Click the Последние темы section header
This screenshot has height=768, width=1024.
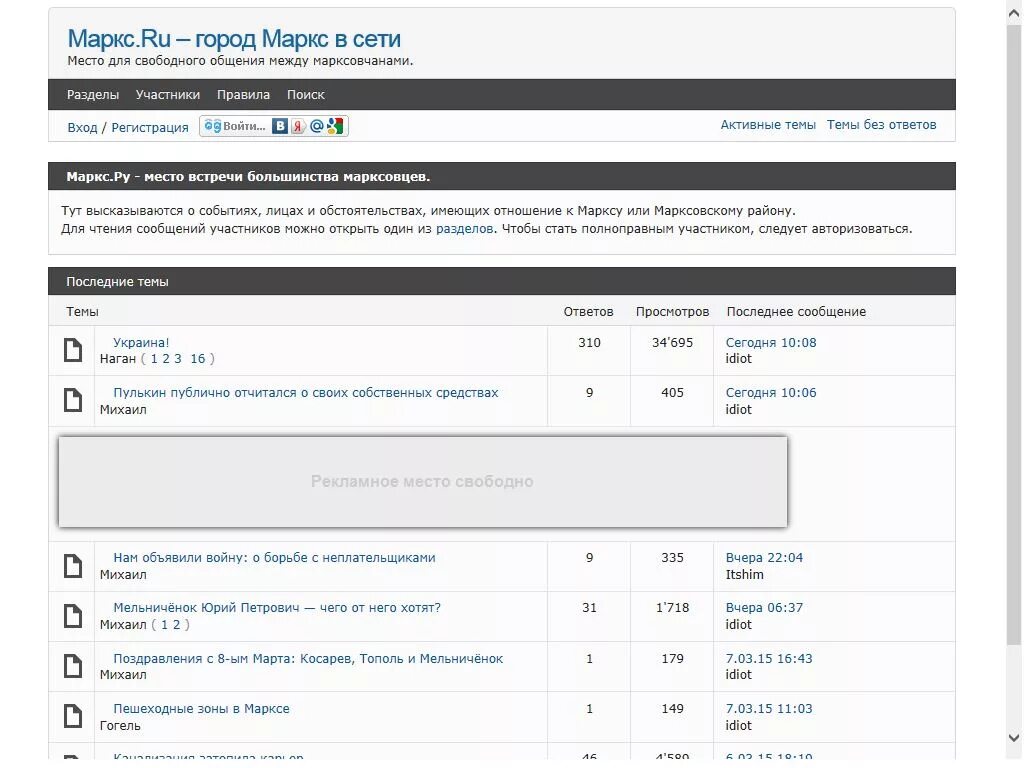click(502, 281)
